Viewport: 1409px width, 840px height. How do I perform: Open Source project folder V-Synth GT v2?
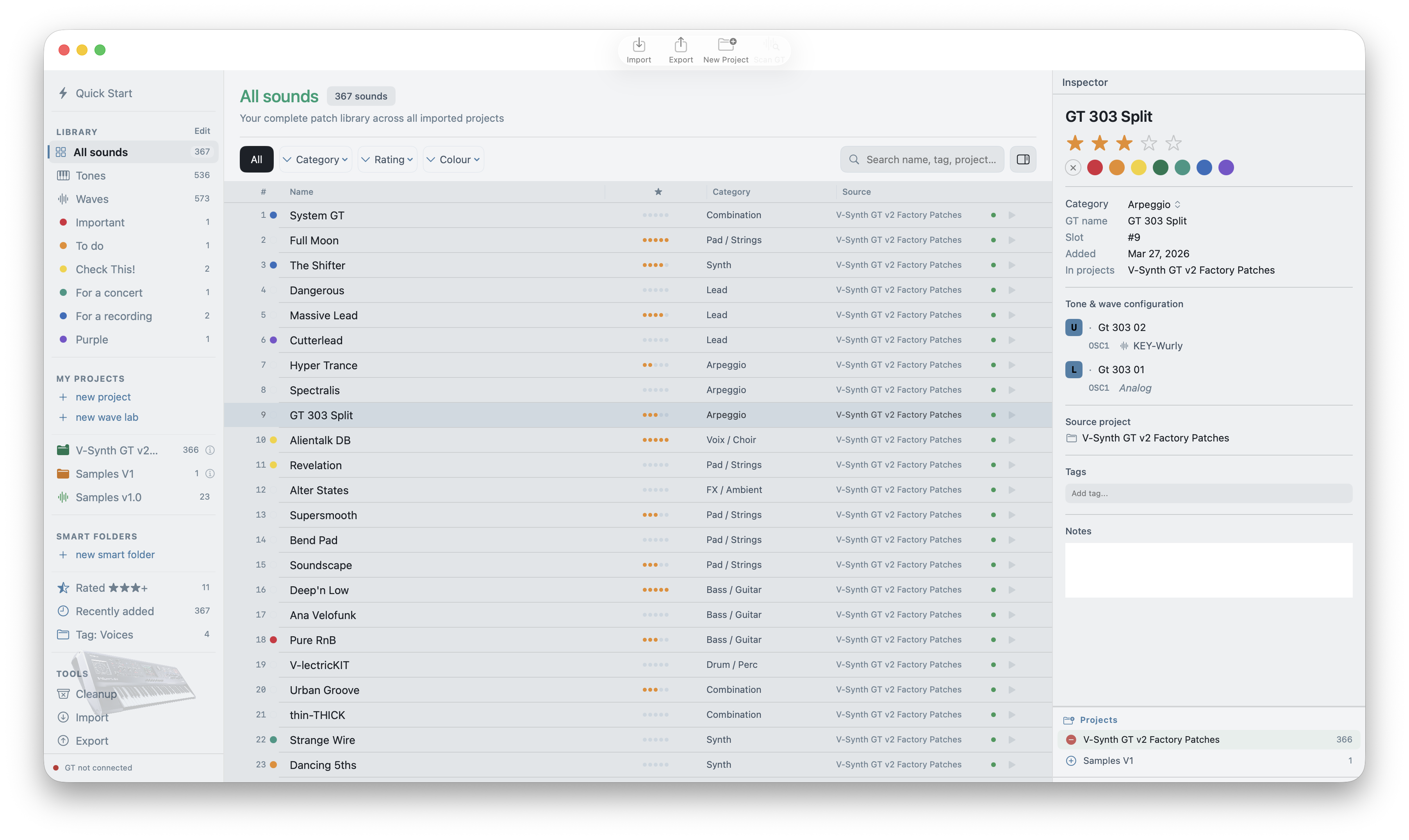click(1147, 438)
